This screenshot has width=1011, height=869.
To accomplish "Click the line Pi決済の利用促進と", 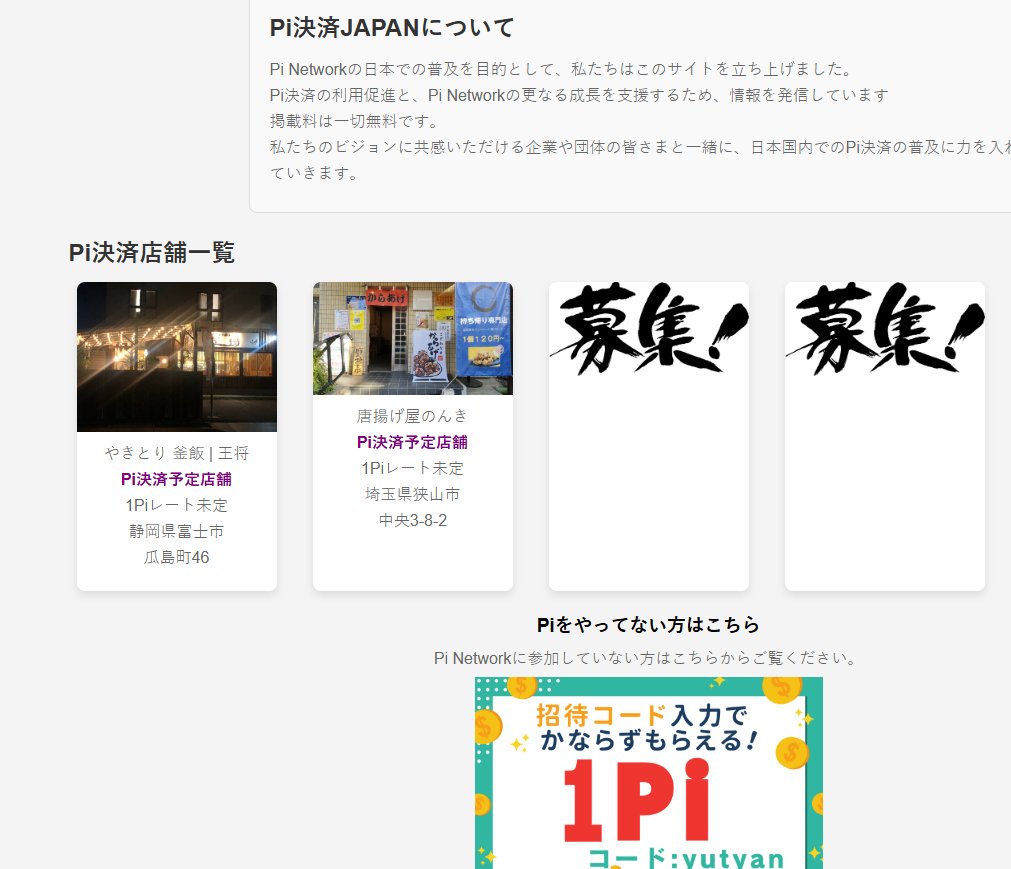I will (x=579, y=95).
